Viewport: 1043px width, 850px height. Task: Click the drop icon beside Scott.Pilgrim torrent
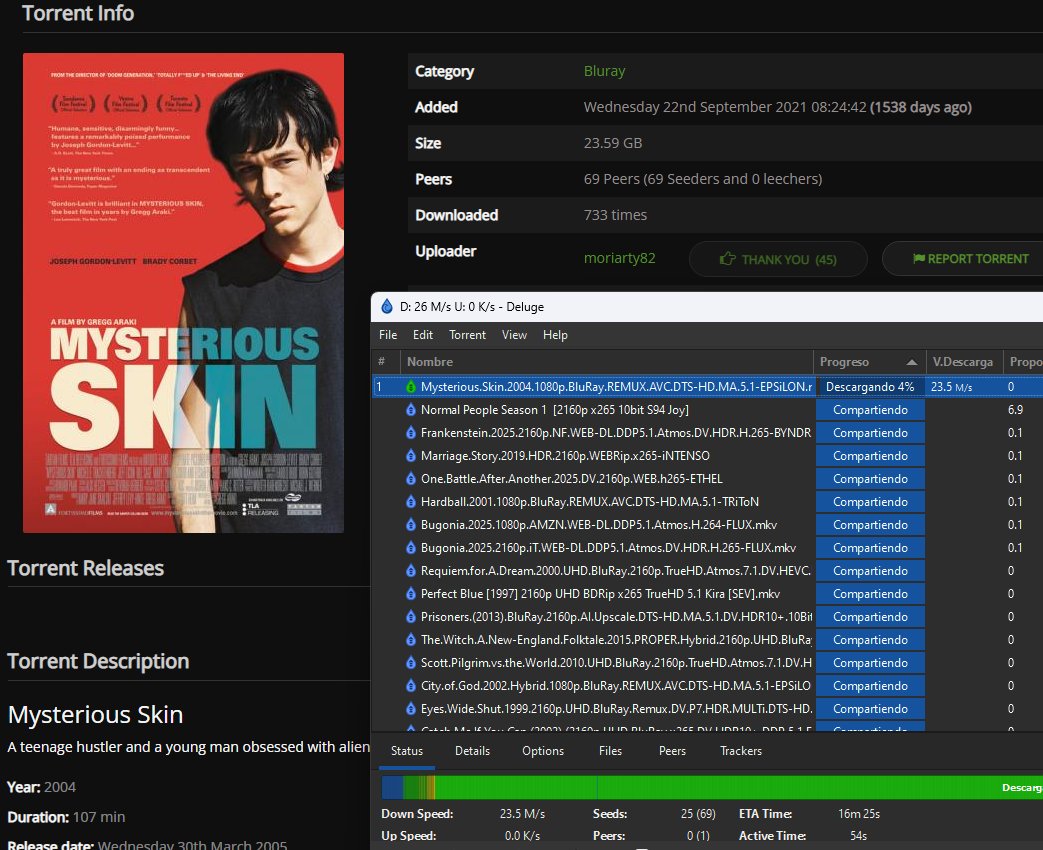[411, 662]
